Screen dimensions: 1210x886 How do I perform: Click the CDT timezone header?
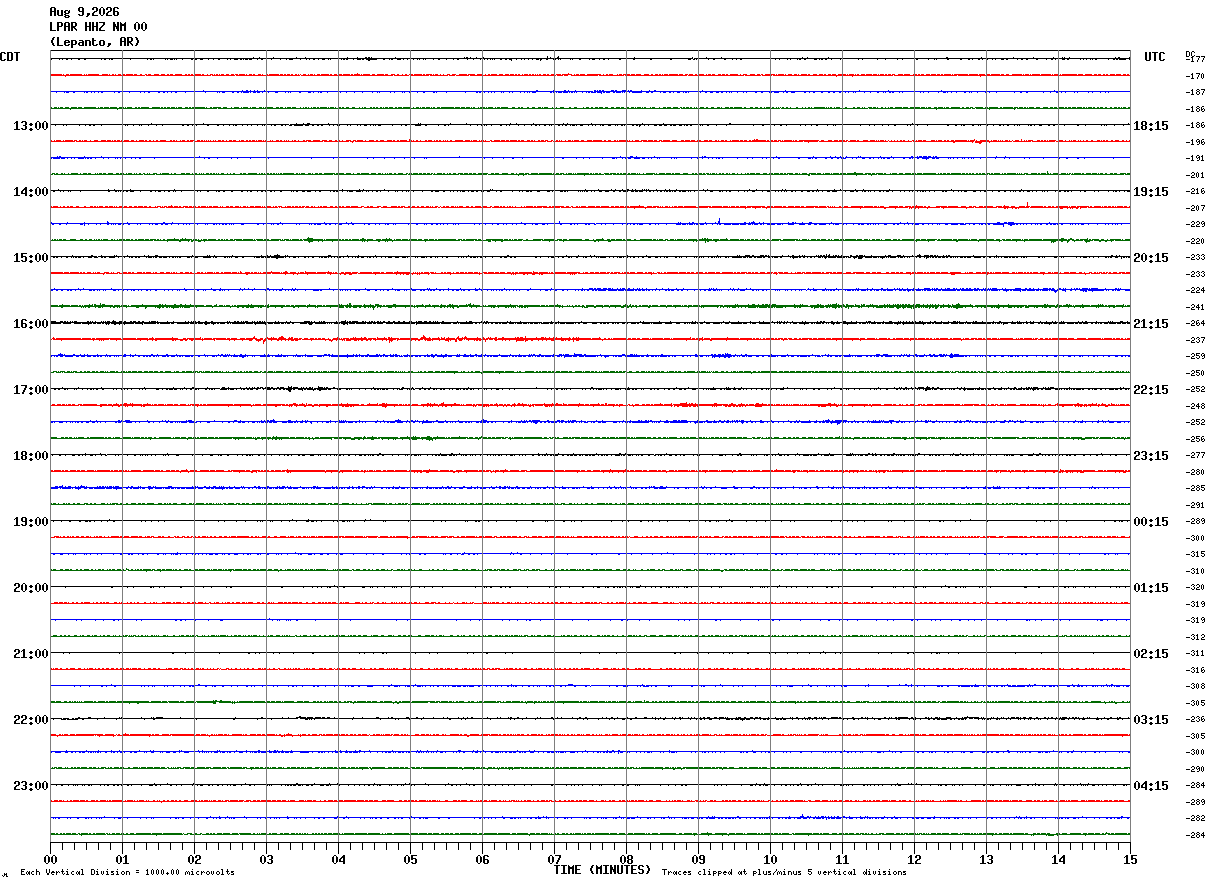tap(10, 57)
